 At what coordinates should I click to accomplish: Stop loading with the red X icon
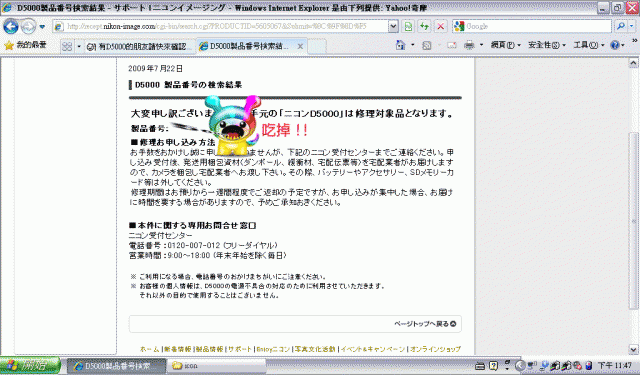point(440,27)
